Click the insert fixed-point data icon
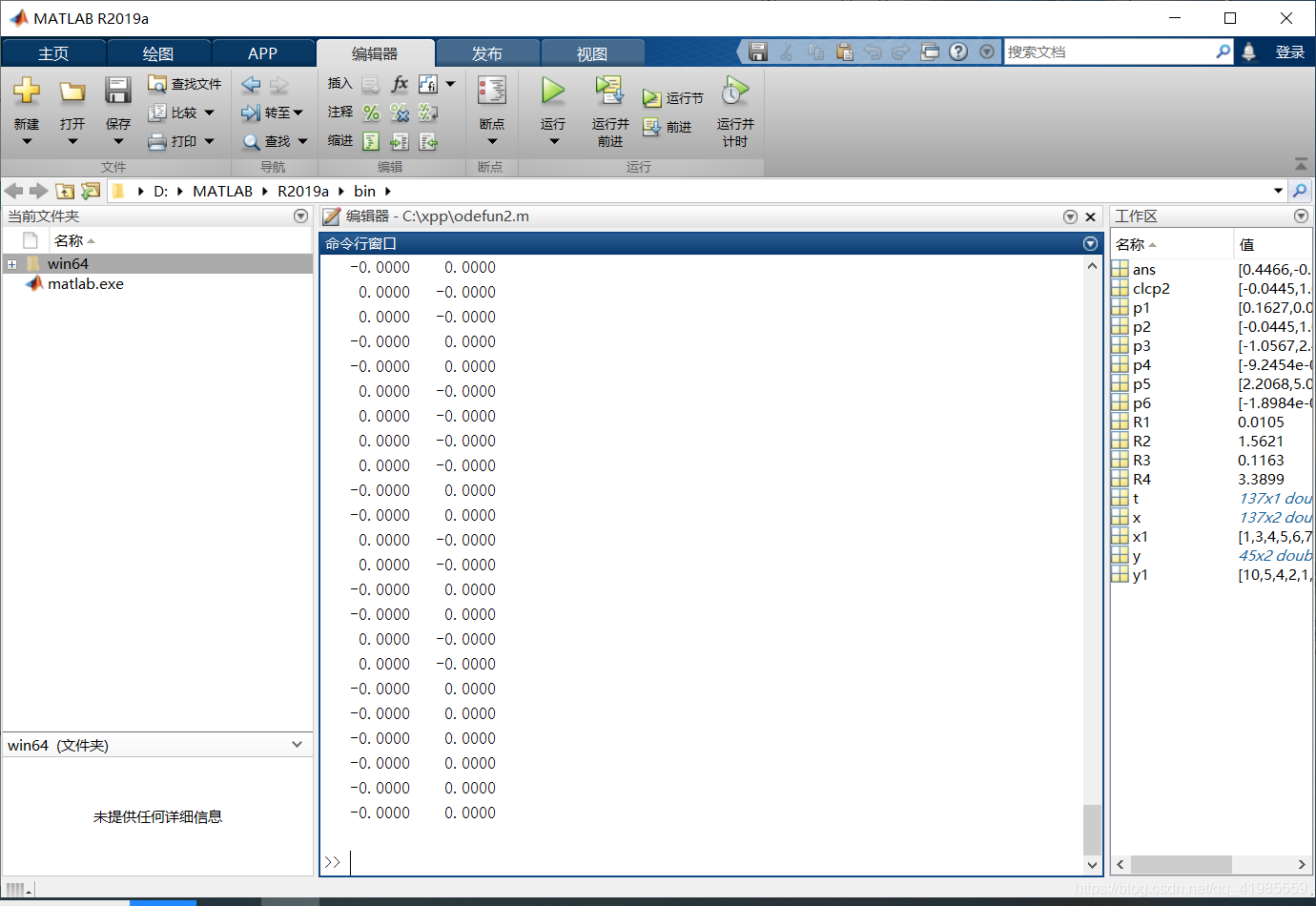Viewport: 1316px width, 906px height. pos(428,84)
